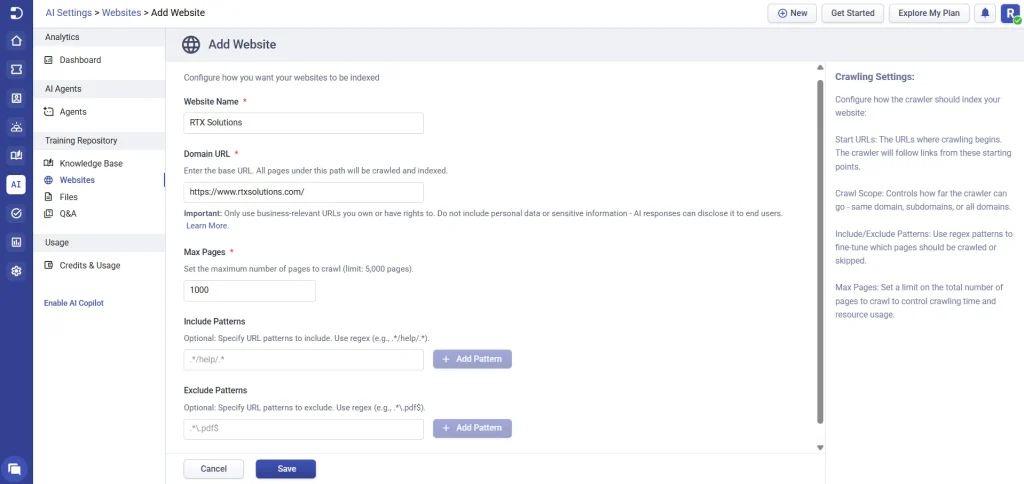
Task: Click the Exclude Patterns label
Action: pyautogui.click(x=216, y=391)
